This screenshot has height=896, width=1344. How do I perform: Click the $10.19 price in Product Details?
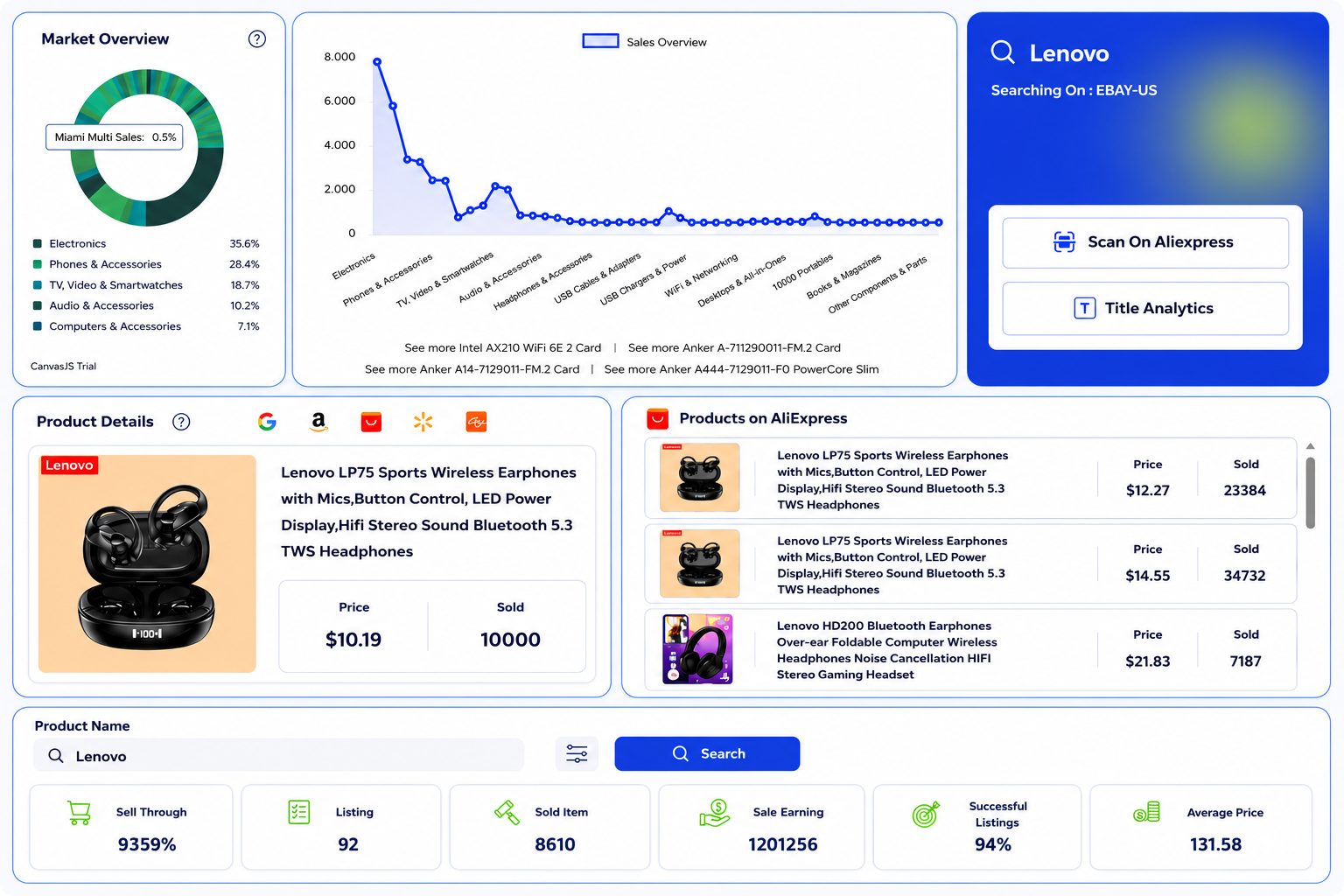(x=353, y=640)
